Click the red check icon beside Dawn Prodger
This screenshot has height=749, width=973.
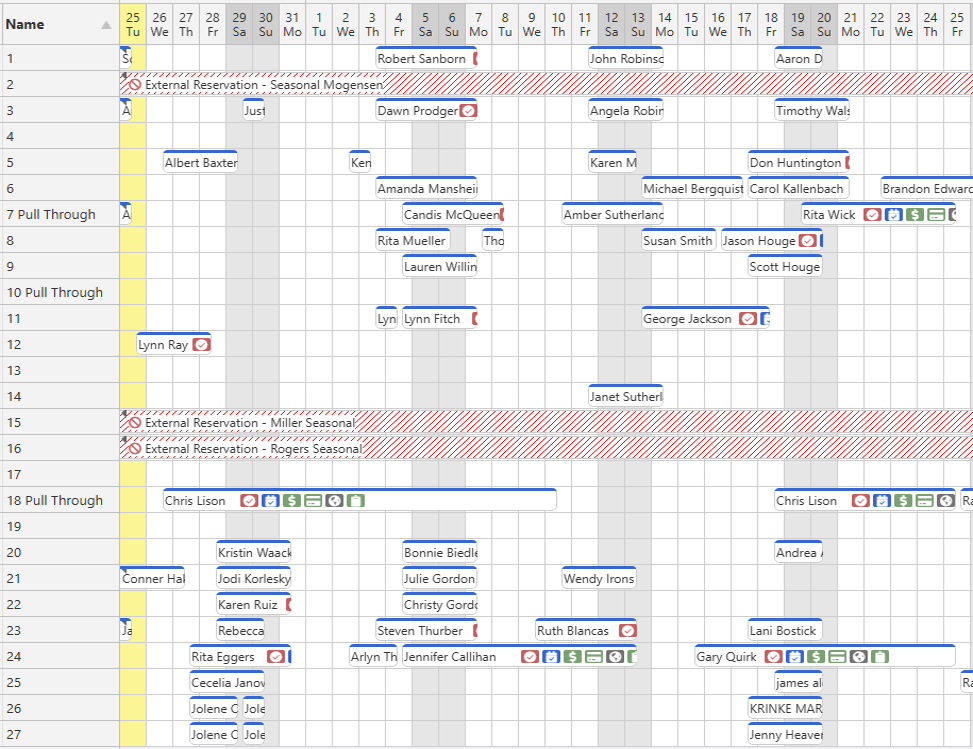(x=469, y=111)
